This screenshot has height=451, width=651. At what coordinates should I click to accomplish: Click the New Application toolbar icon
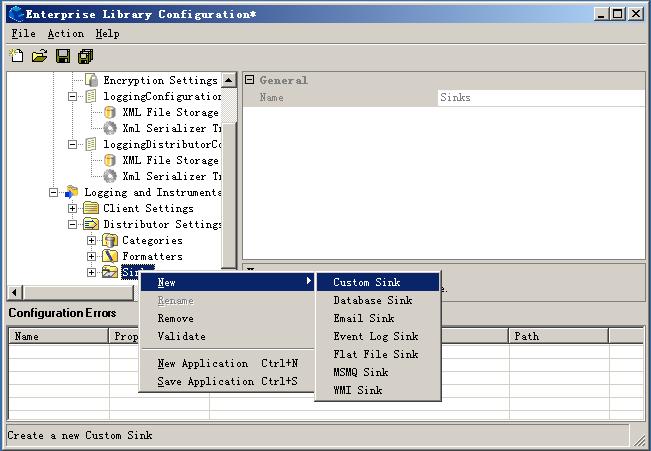(17, 56)
